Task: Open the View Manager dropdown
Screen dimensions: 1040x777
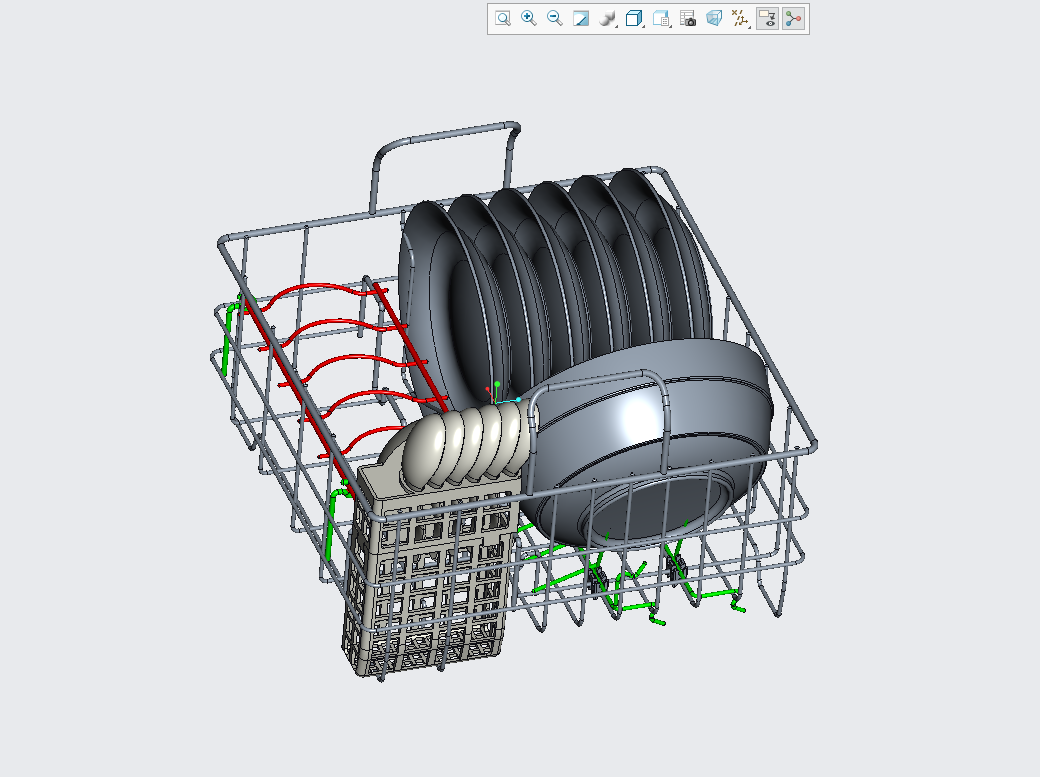Action: [x=661, y=19]
